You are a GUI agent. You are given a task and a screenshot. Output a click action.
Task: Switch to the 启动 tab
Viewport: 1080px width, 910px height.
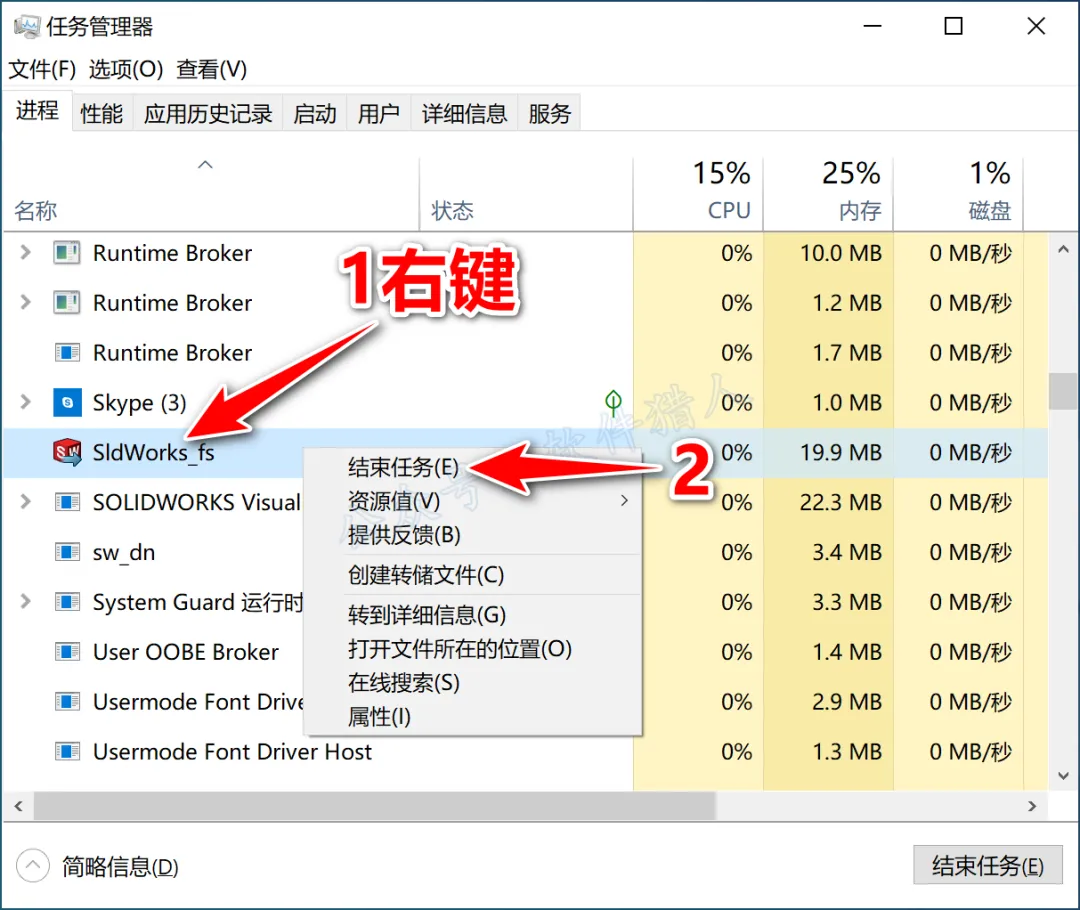coord(315,113)
